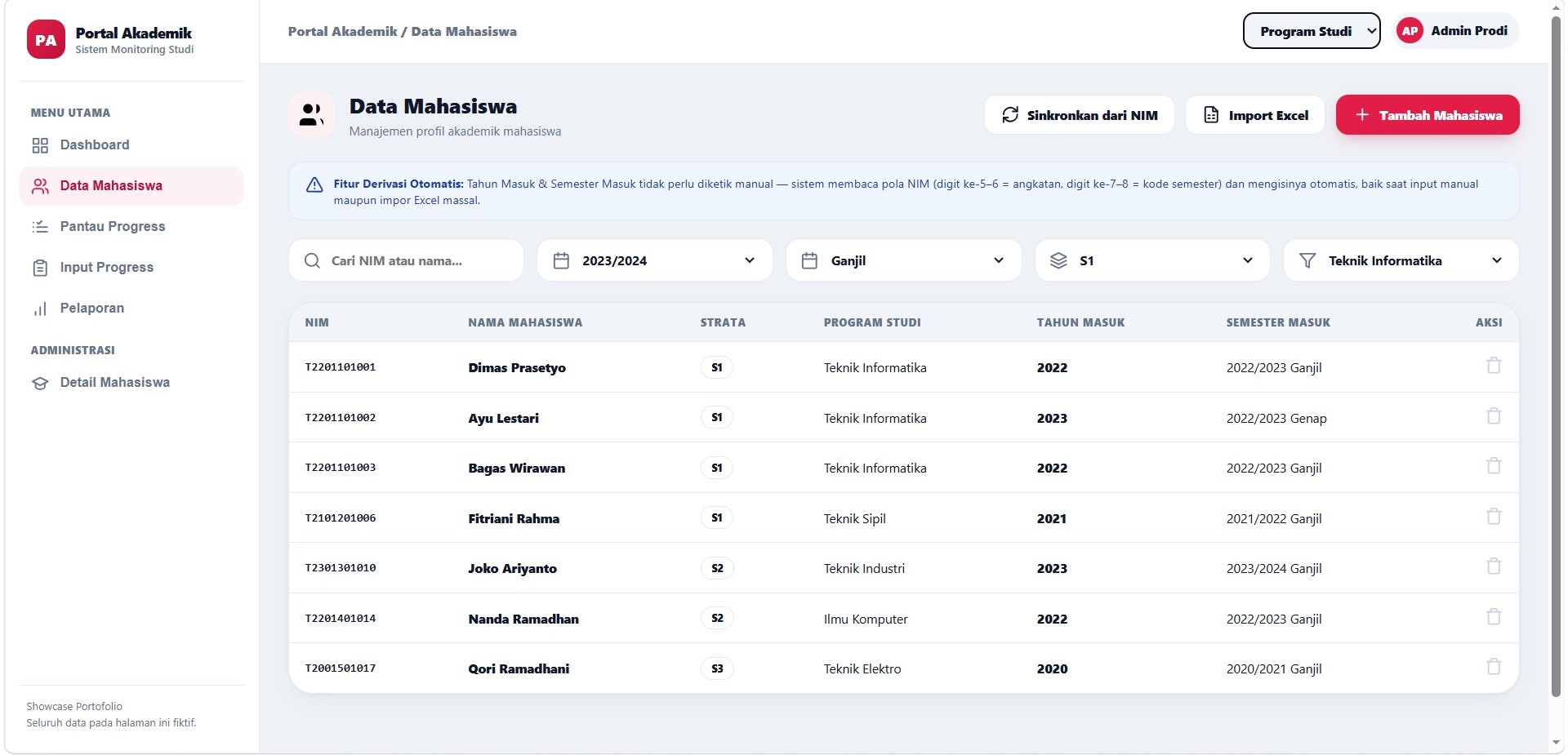Open the S1 strata dropdown

(x=1152, y=261)
